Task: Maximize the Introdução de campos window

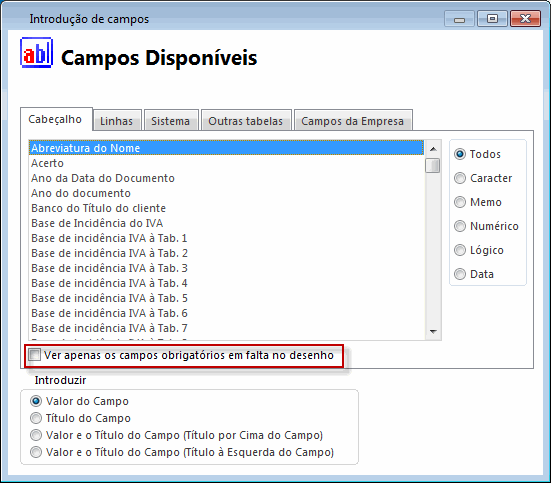Action: [492, 19]
